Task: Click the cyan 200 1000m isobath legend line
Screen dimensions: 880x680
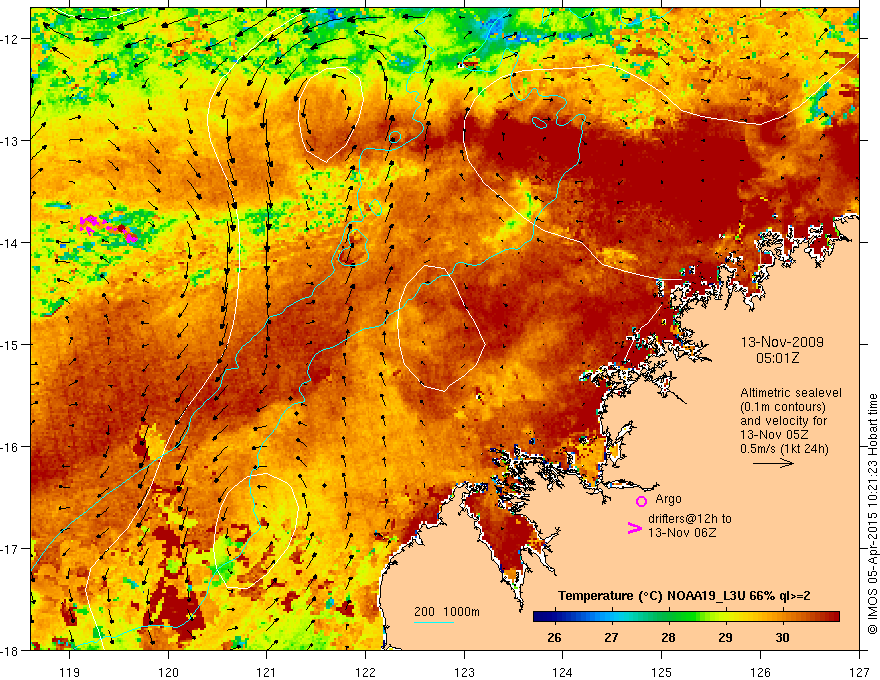Action: click(x=434, y=622)
